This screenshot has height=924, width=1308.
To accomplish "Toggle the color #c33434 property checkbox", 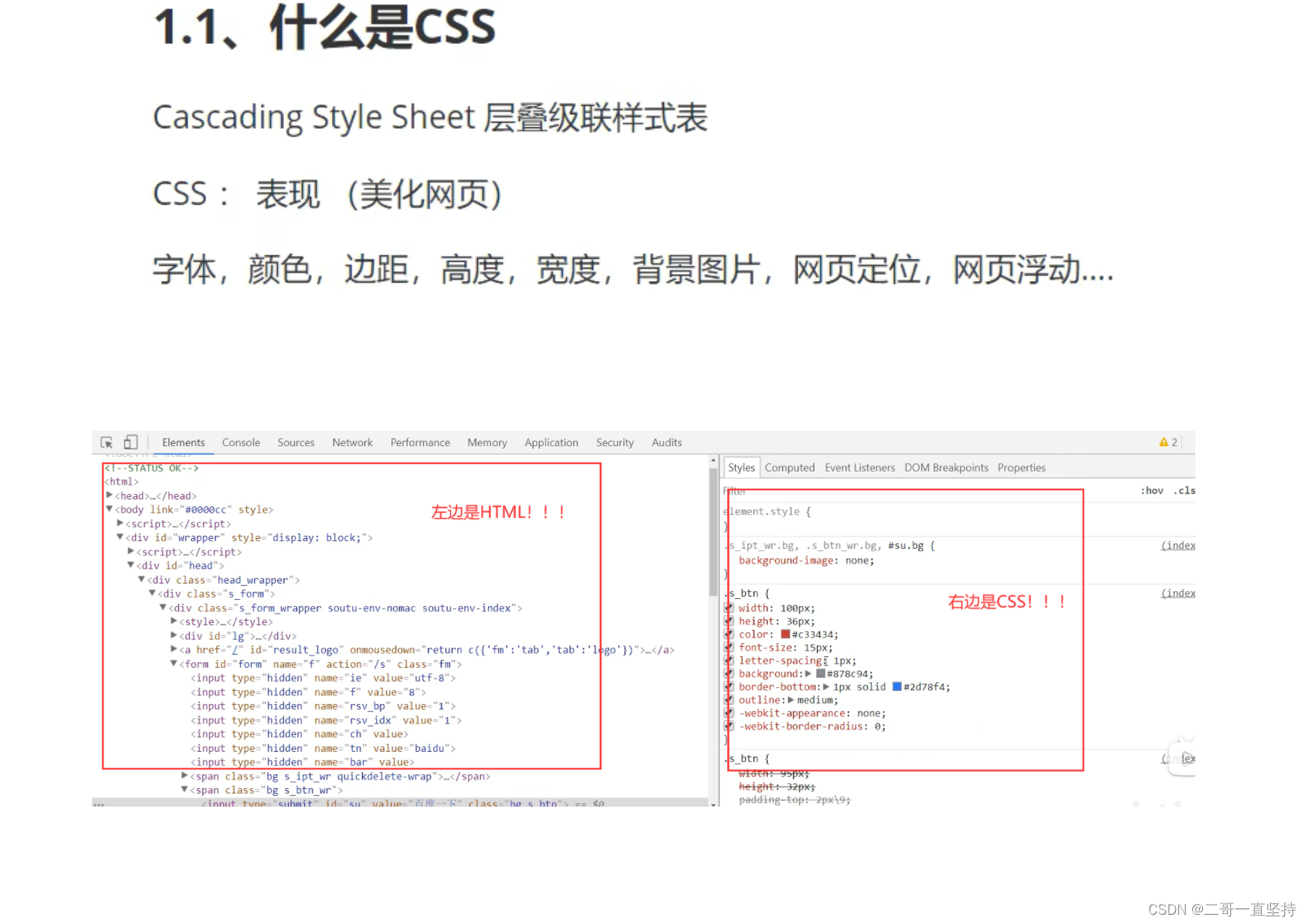I will (x=729, y=635).
